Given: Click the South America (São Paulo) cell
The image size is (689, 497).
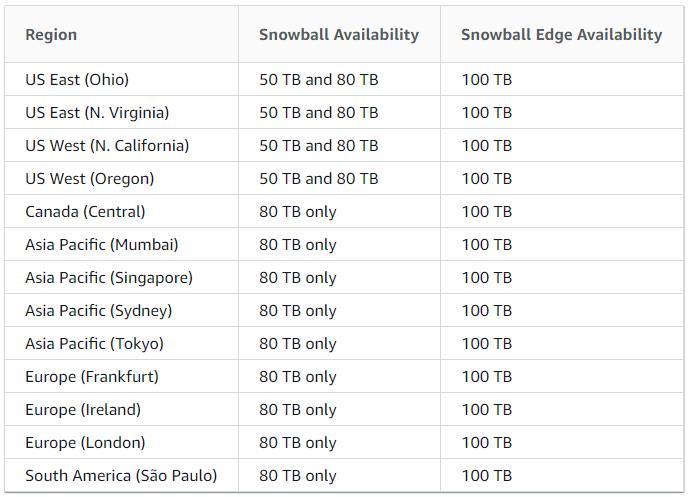Looking at the screenshot, I should 121,475.
